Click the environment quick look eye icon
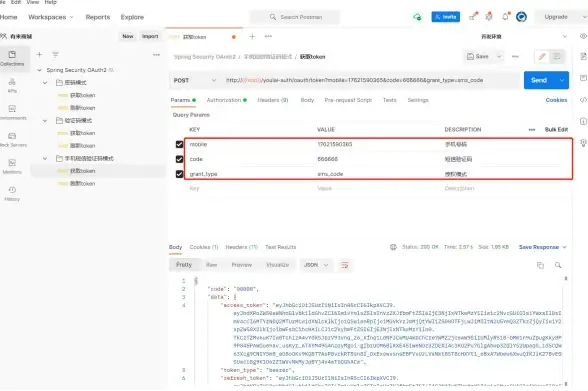The image size is (588, 391). [x=583, y=36]
